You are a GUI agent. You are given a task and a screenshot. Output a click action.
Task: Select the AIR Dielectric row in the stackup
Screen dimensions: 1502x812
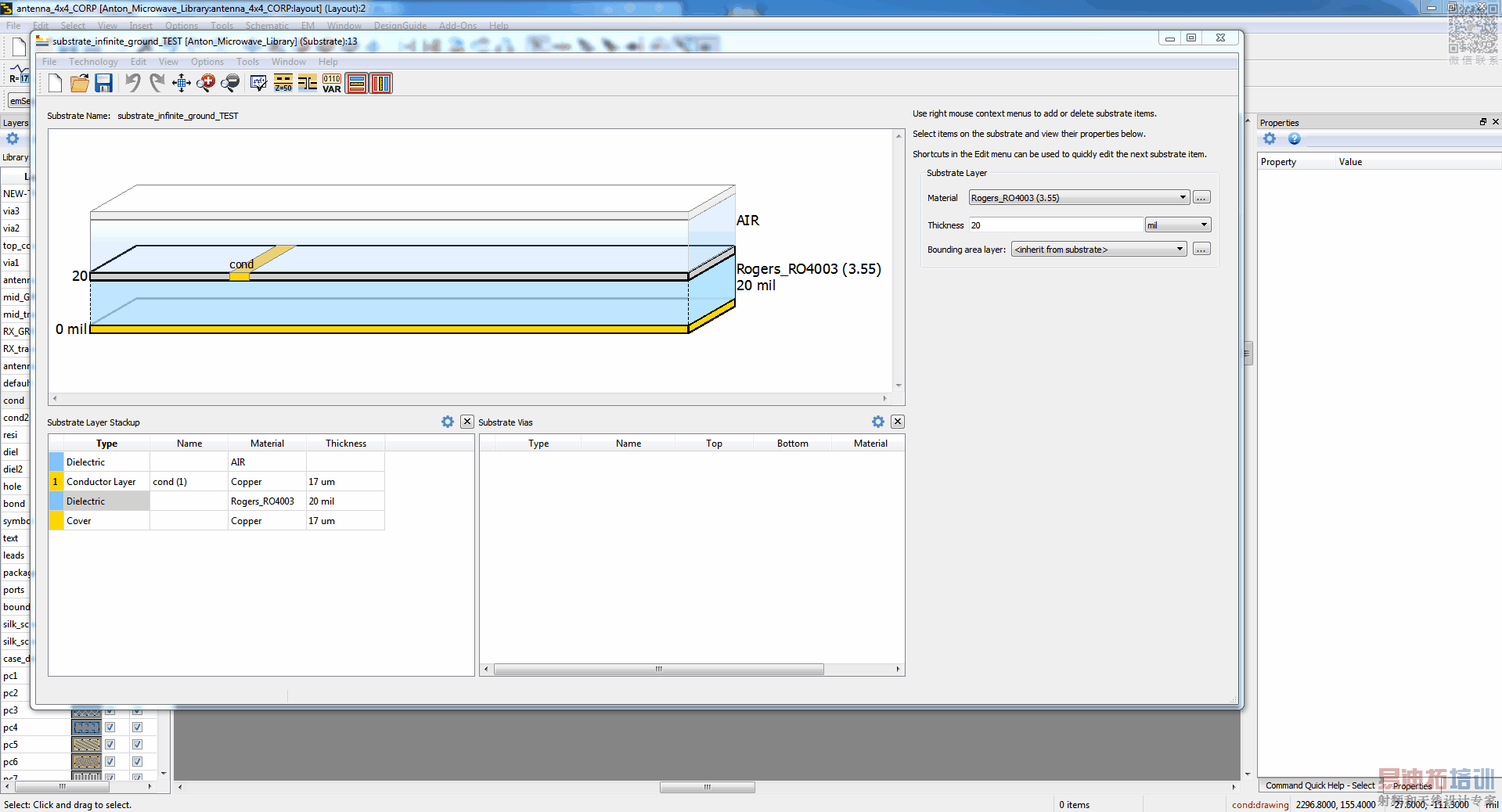(217, 462)
